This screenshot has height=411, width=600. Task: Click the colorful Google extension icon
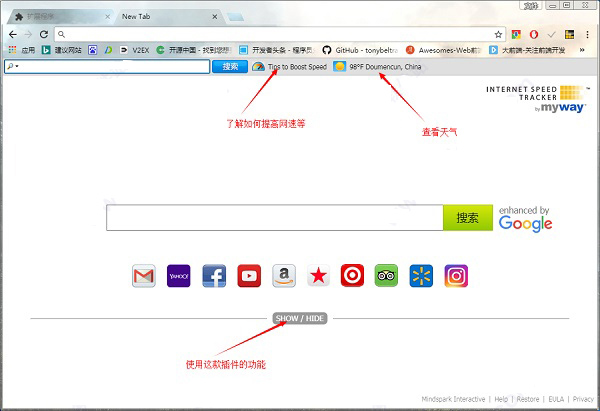516,34
